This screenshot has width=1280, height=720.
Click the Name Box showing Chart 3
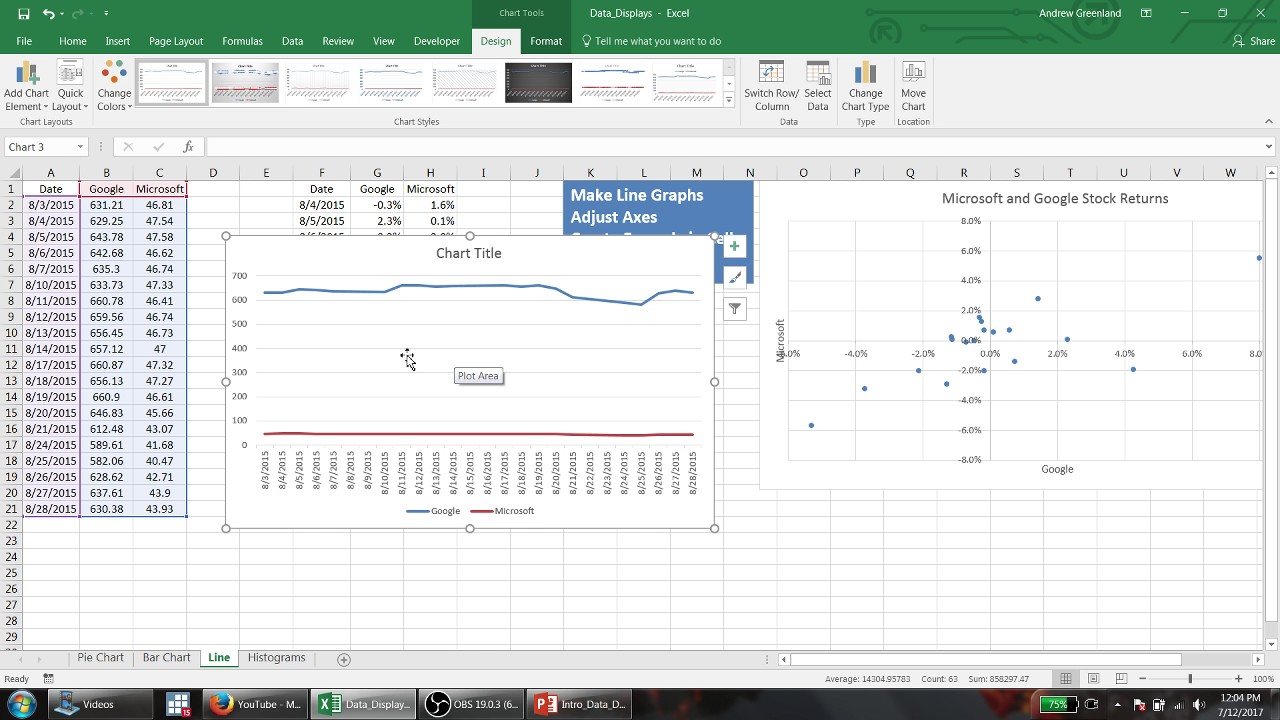tap(38, 147)
